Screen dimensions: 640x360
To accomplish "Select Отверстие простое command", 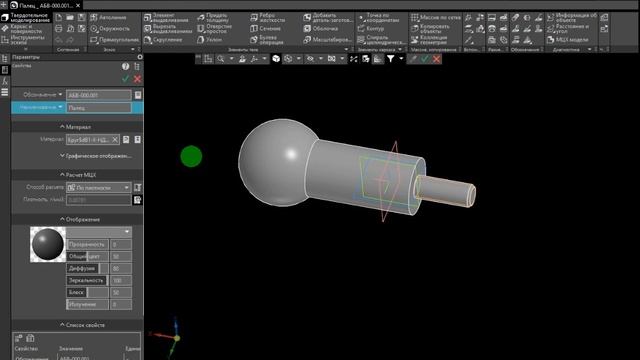I will pos(215,29).
